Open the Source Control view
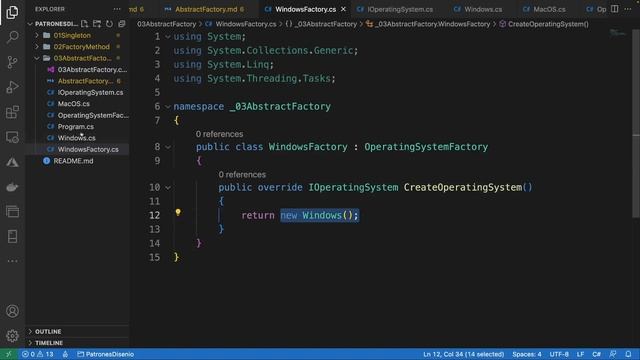640x360 pixels. 12,62
